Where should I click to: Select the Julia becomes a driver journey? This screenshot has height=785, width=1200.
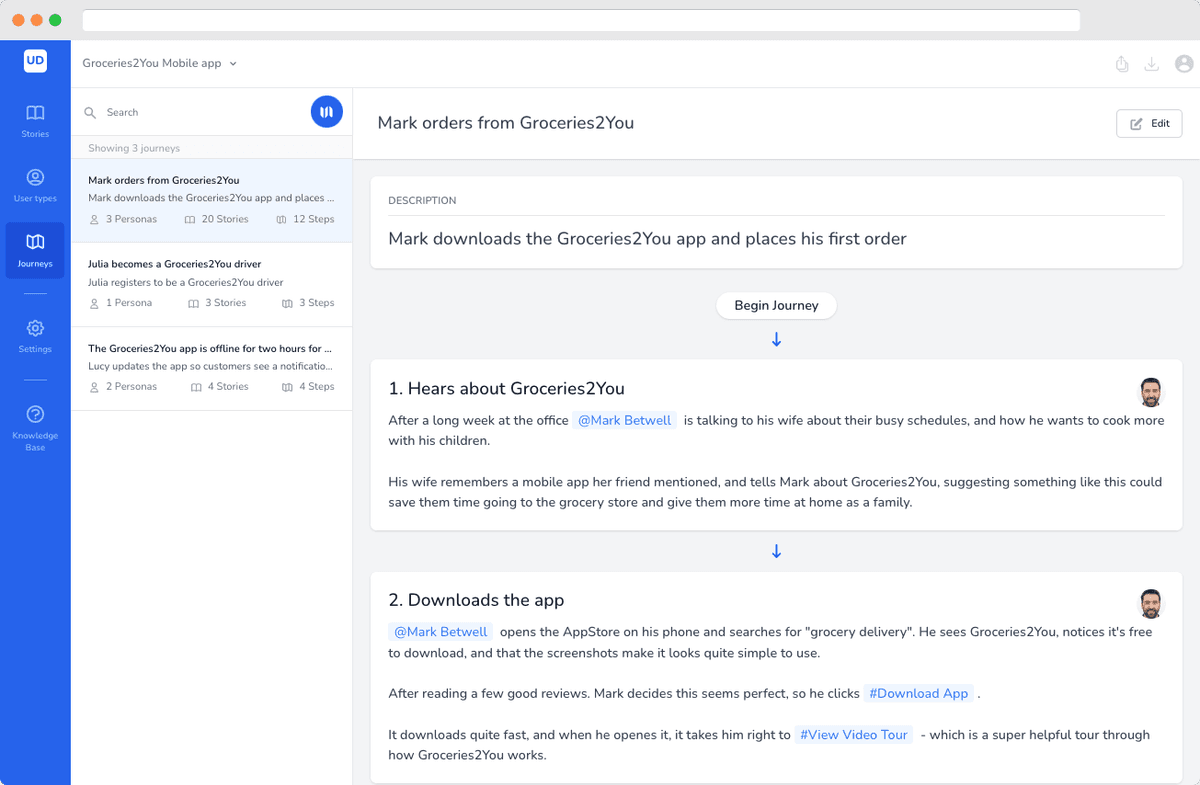pos(211,282)
